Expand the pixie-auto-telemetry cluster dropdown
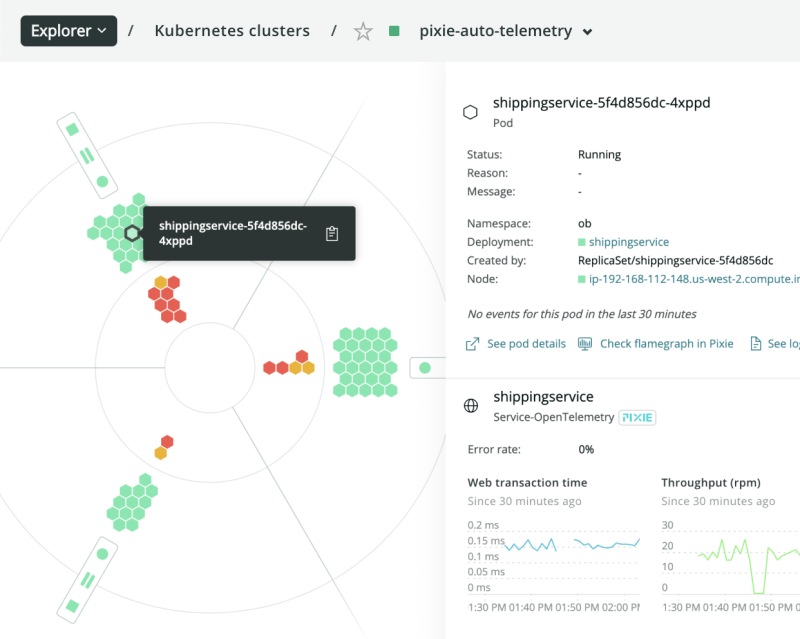 pos(587,32)
